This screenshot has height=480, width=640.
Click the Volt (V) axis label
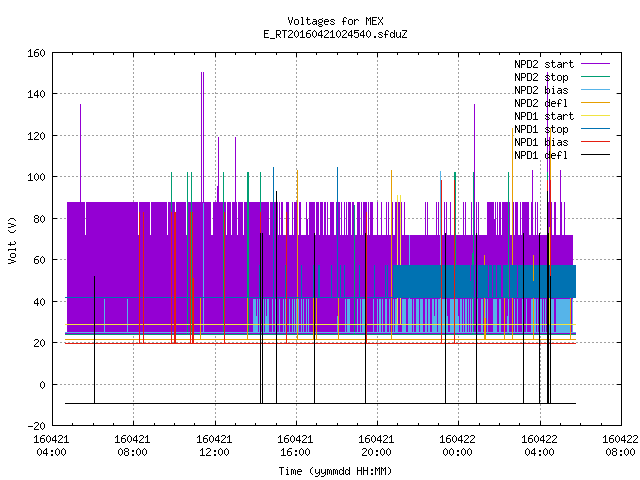(13, 240)
